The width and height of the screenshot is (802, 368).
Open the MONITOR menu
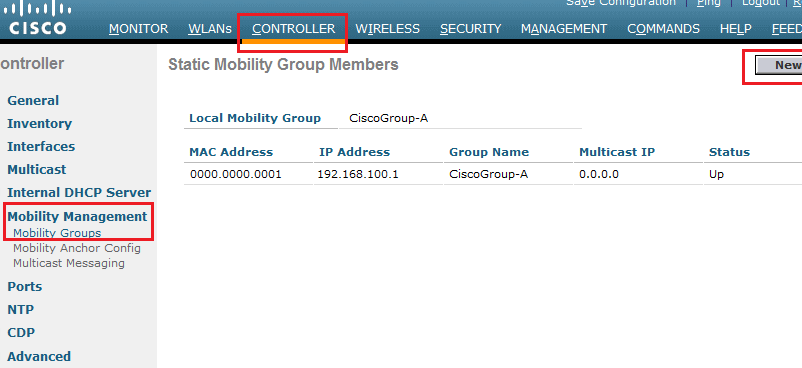coord(139,29)
